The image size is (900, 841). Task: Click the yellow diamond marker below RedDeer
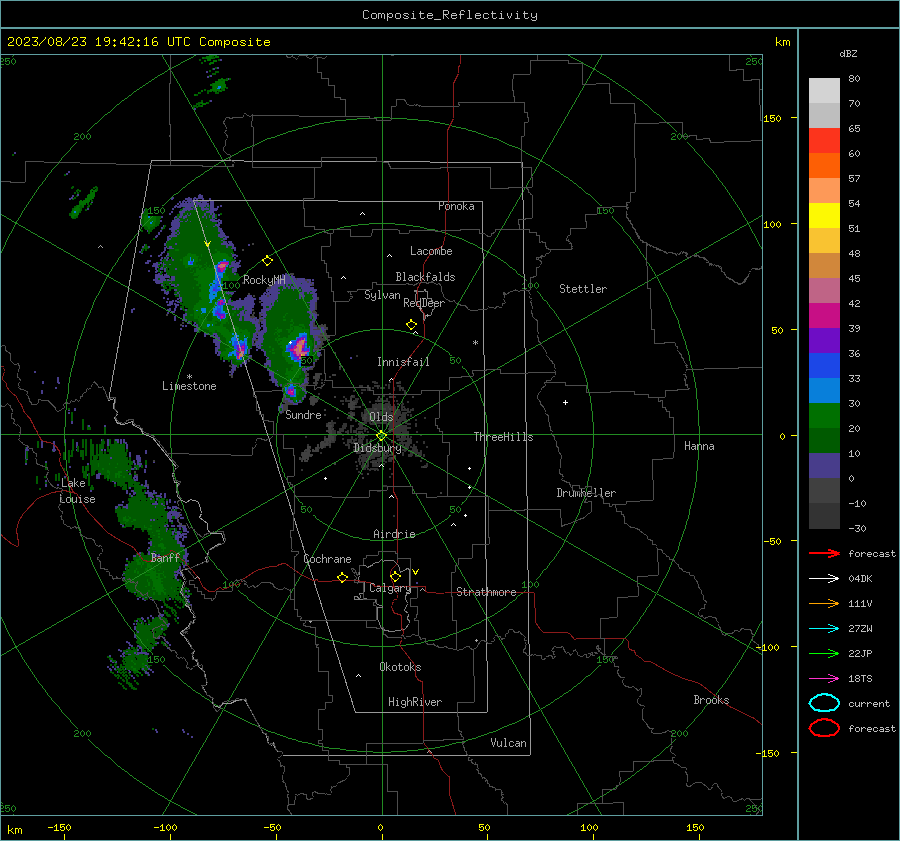[x=411, y=325]
